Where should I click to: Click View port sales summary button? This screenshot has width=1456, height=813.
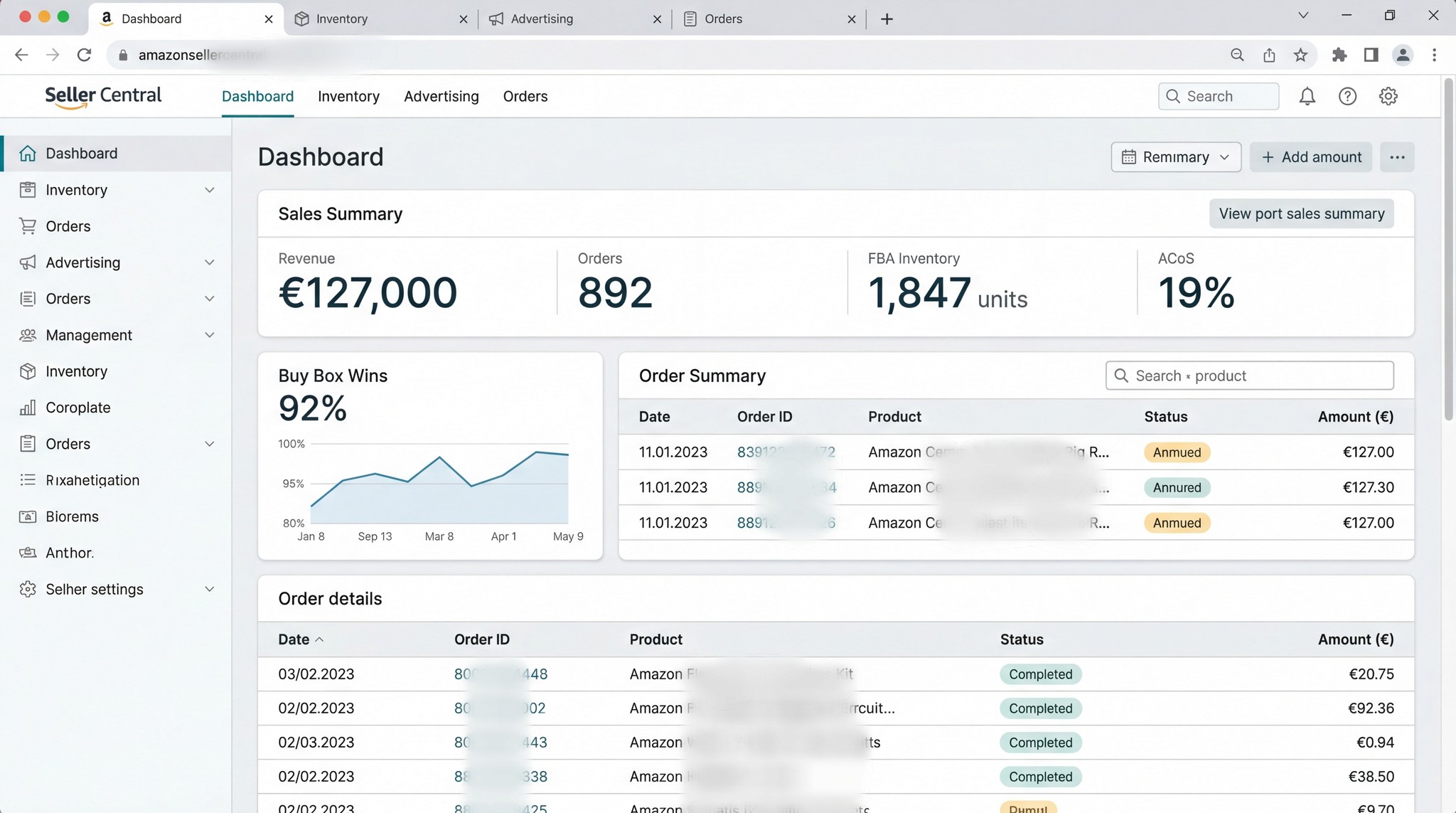pyautogui.click(x=1301, y=213)
